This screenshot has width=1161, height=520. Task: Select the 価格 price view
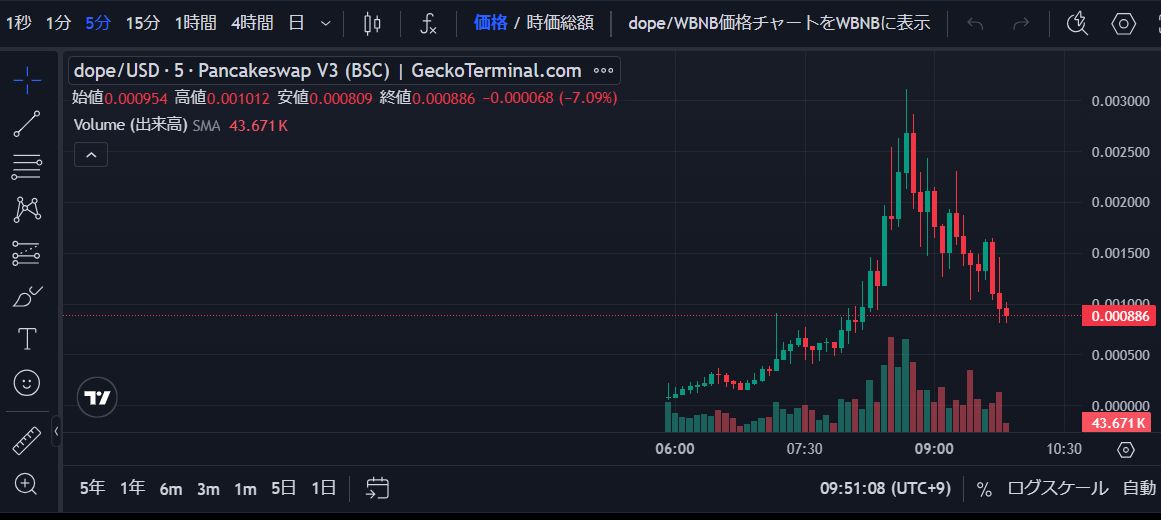click(491, 23)
